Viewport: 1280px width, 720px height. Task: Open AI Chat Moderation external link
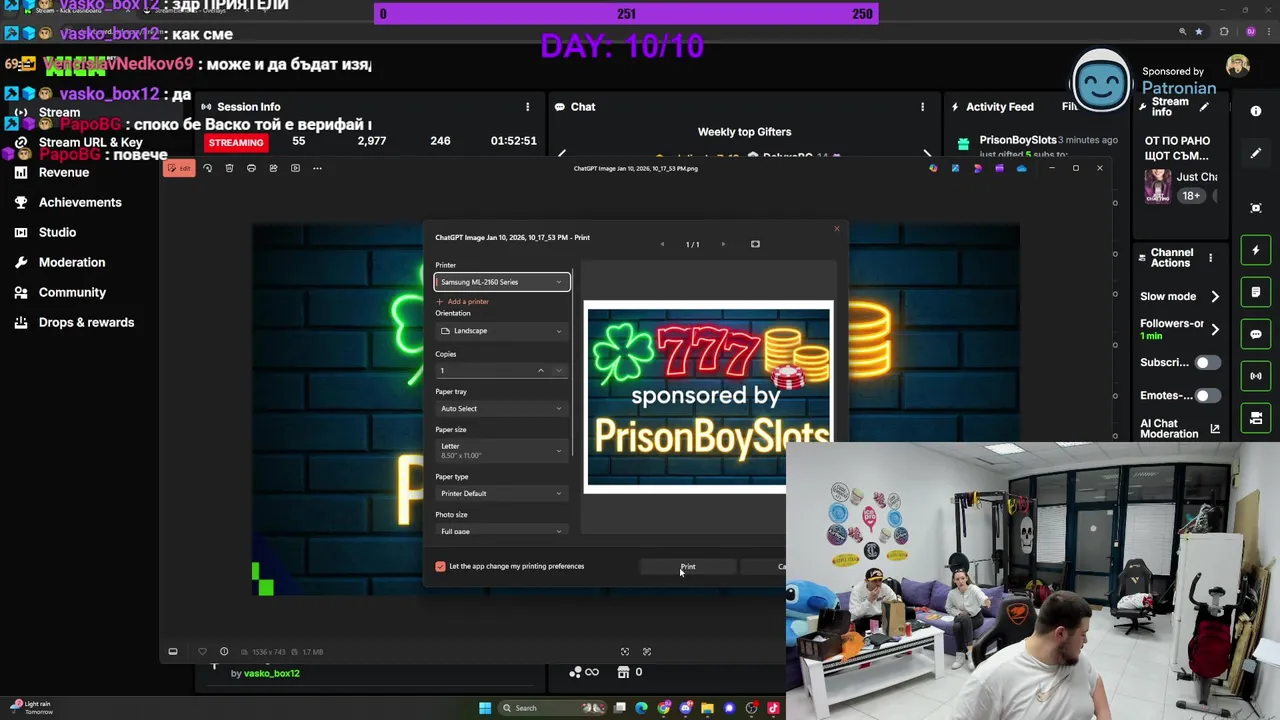pos(1215,429)
